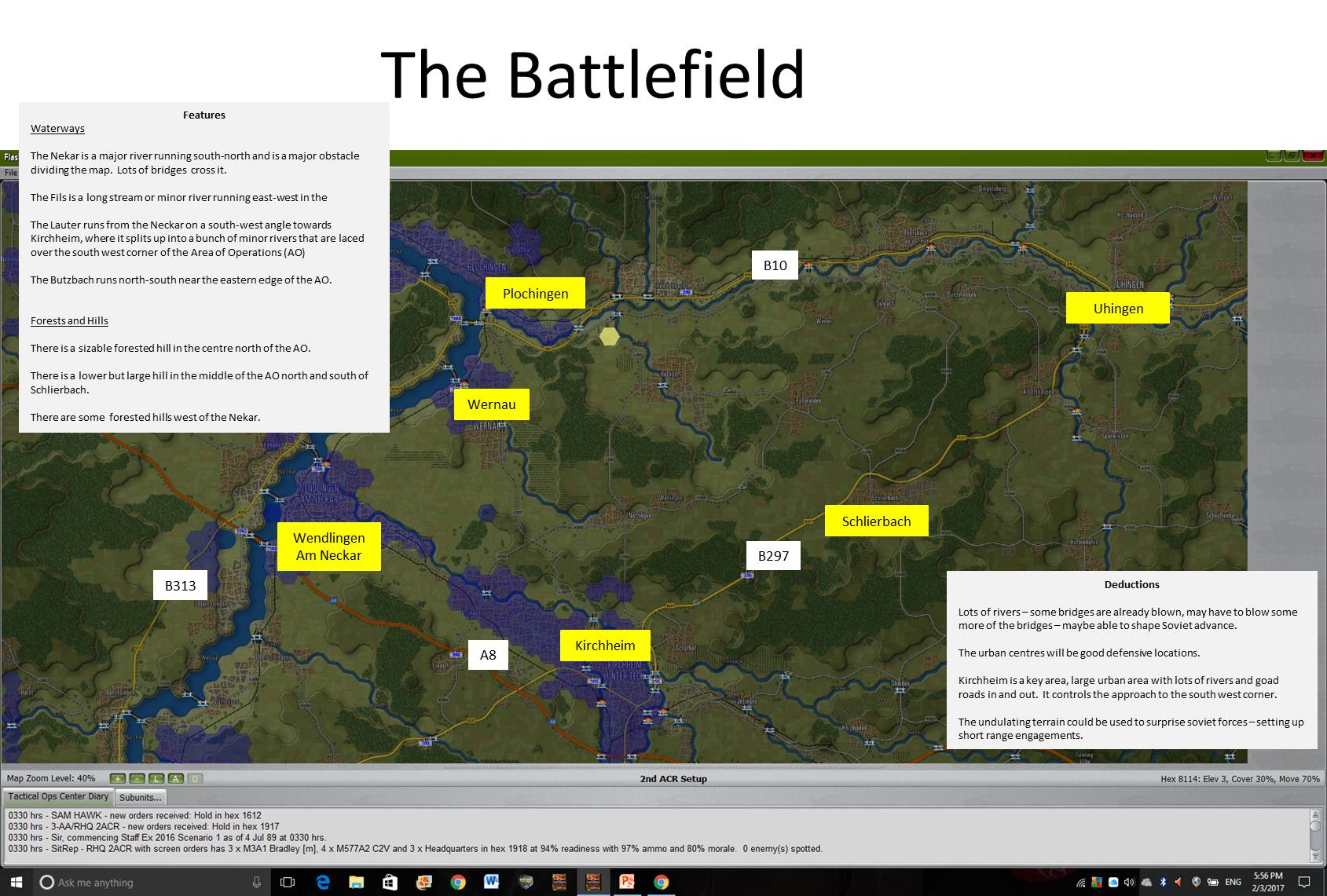Image resolution: width=1327 pixels, height=896 pixels.
Task: Click the diary scrollbar up arrow
Action: coord(1315,815)
